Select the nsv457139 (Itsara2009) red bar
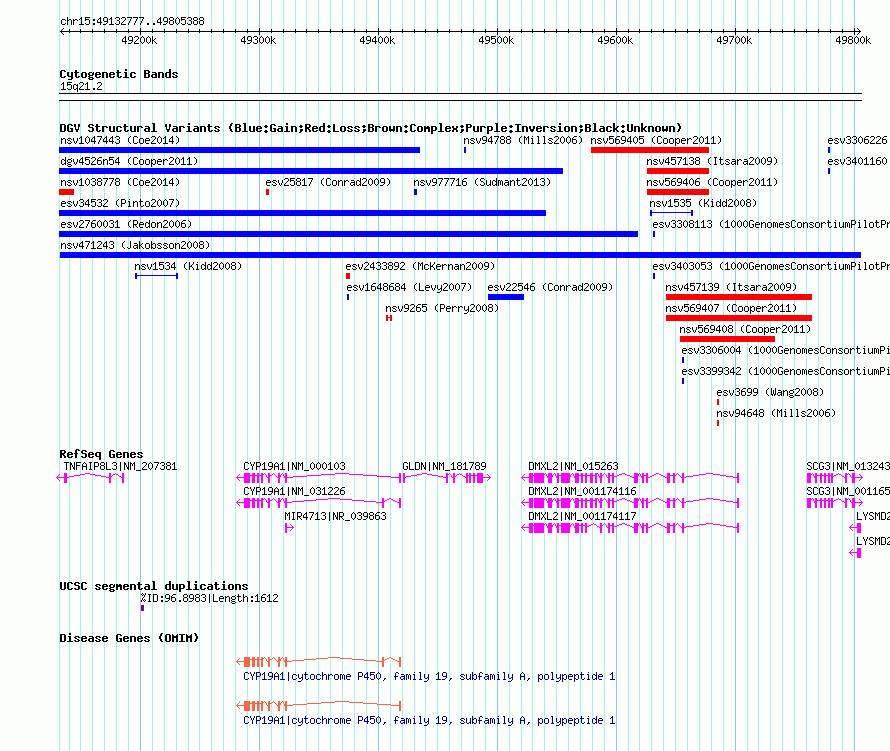Screen dimensions: 890x751 (739, 297)
